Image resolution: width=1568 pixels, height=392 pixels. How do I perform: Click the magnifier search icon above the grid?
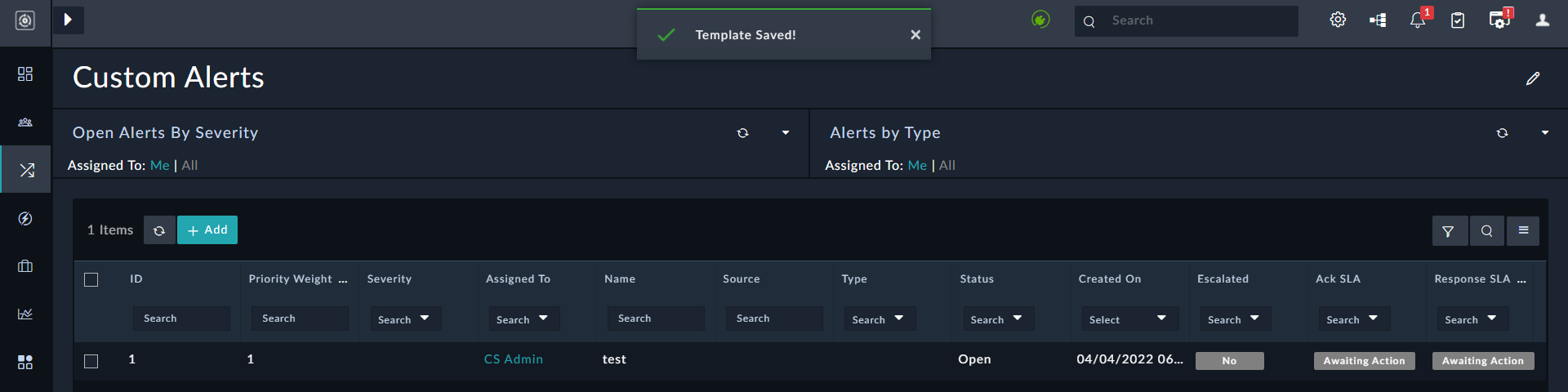point(1487,231)
